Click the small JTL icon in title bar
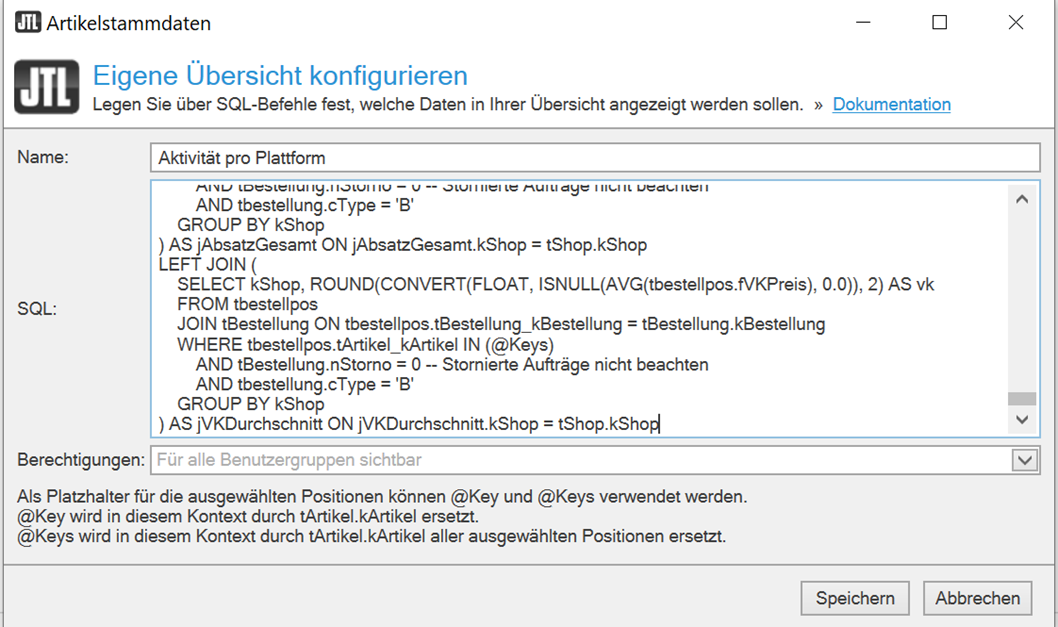 (28, 22)
